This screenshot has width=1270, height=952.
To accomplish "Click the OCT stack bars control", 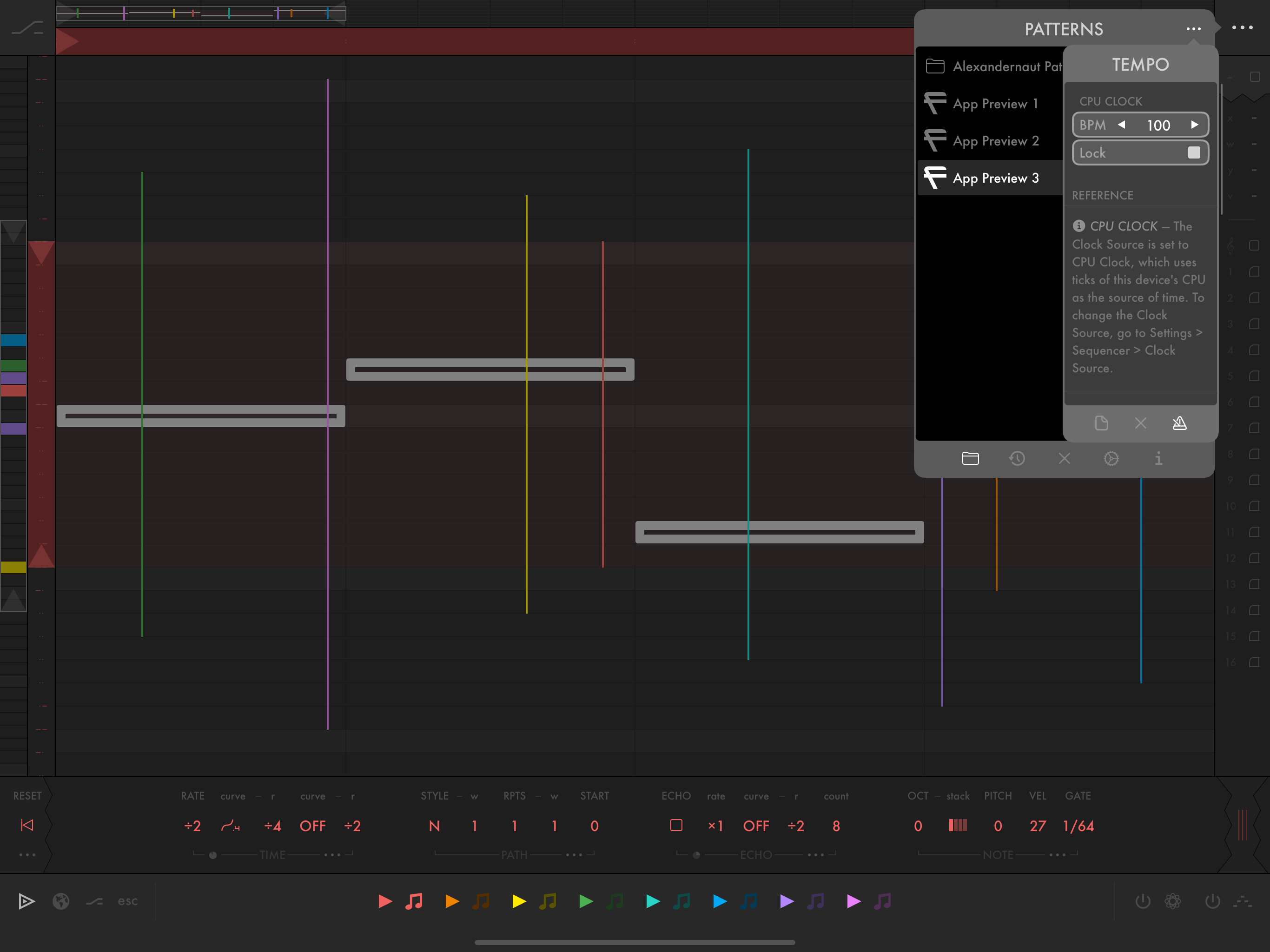I will pyautogui.click(x=957, y=825).
